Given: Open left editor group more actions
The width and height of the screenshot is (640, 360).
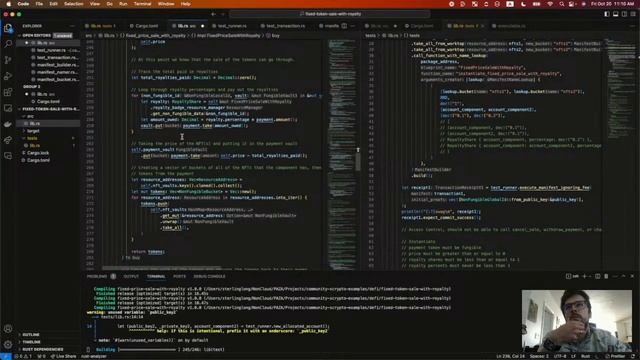Looking at the screenshot, I should (x=353, y=26).
